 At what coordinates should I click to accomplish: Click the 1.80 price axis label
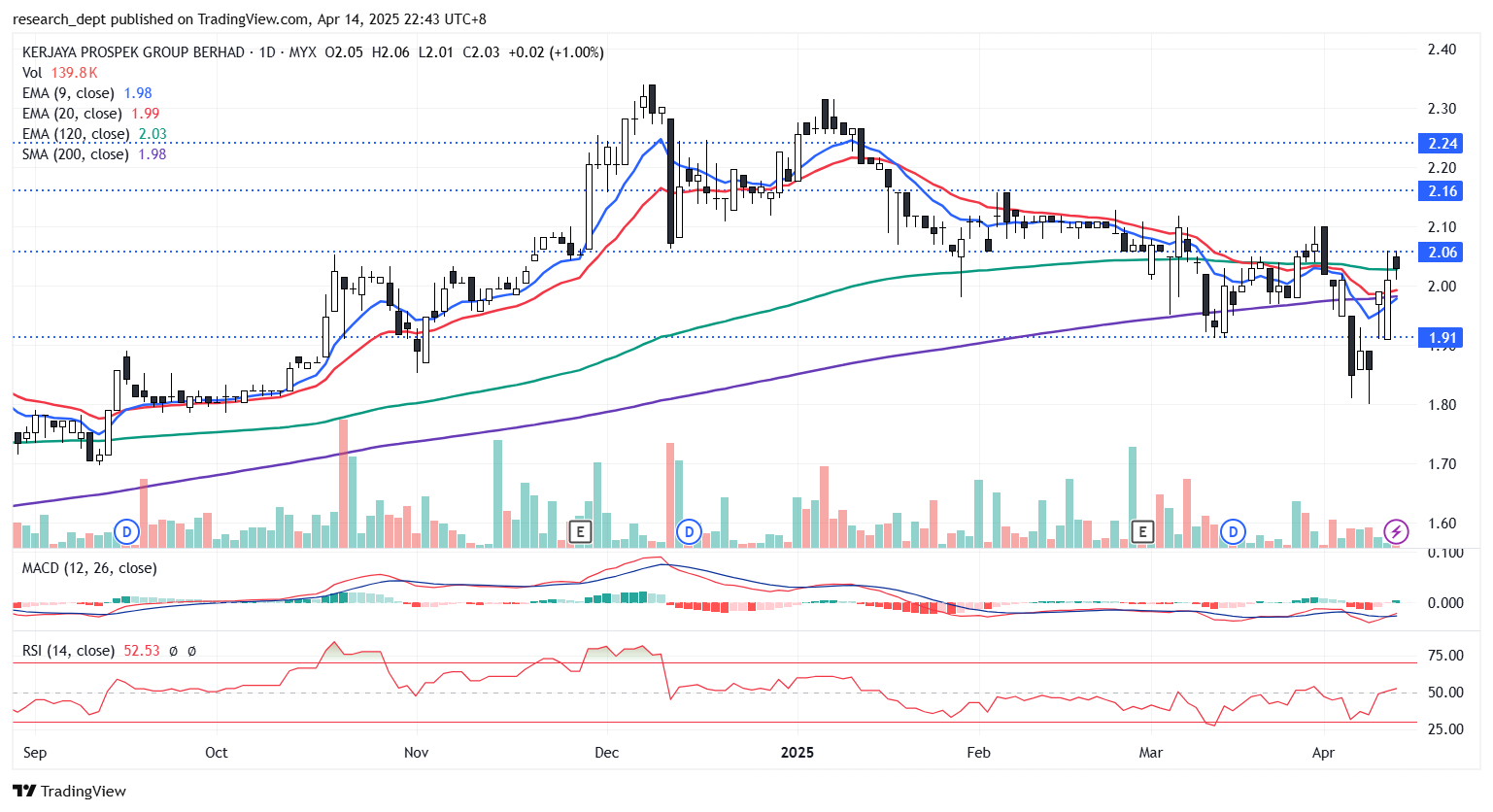tap(1442, 405)
